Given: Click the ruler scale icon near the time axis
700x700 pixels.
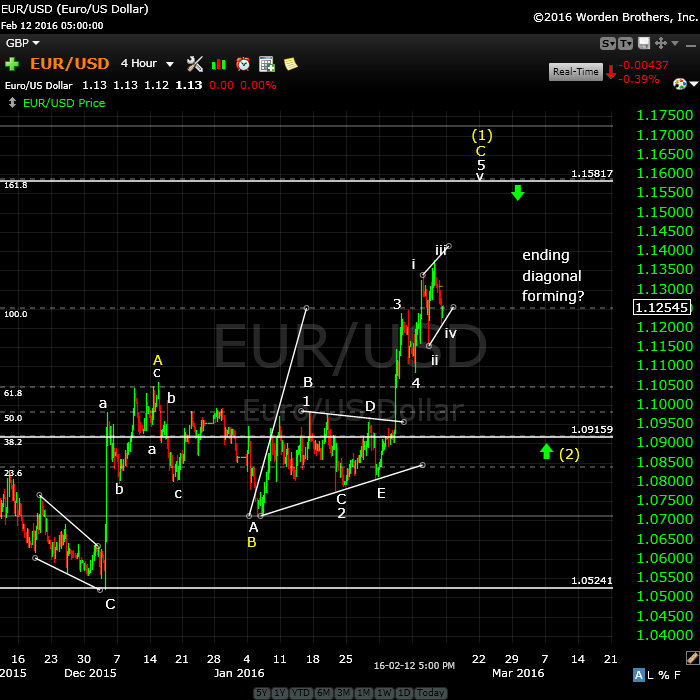Looking at the screenshot, I should 692,658.
